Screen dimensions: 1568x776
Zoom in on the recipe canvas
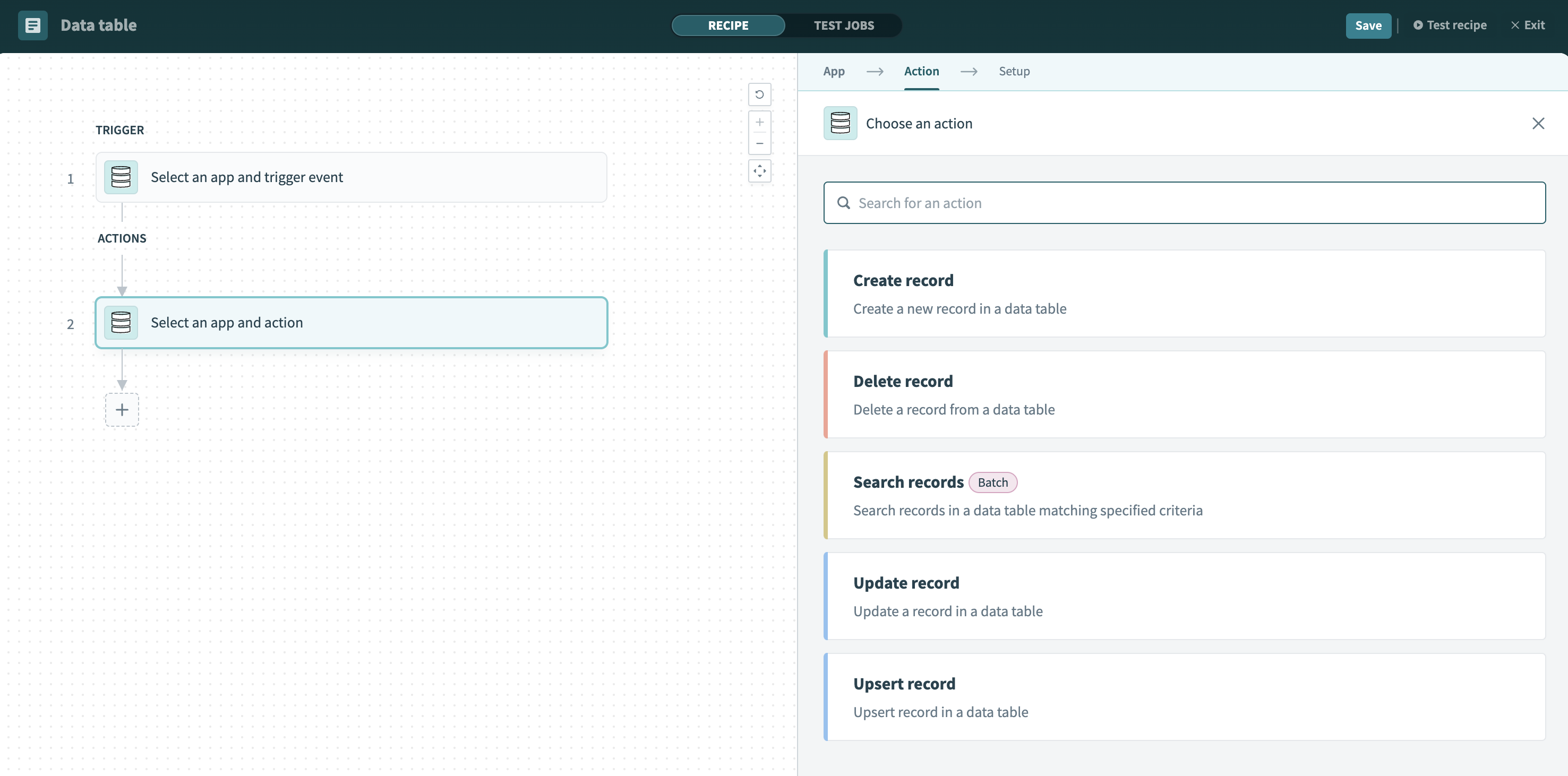pos(759,122)
